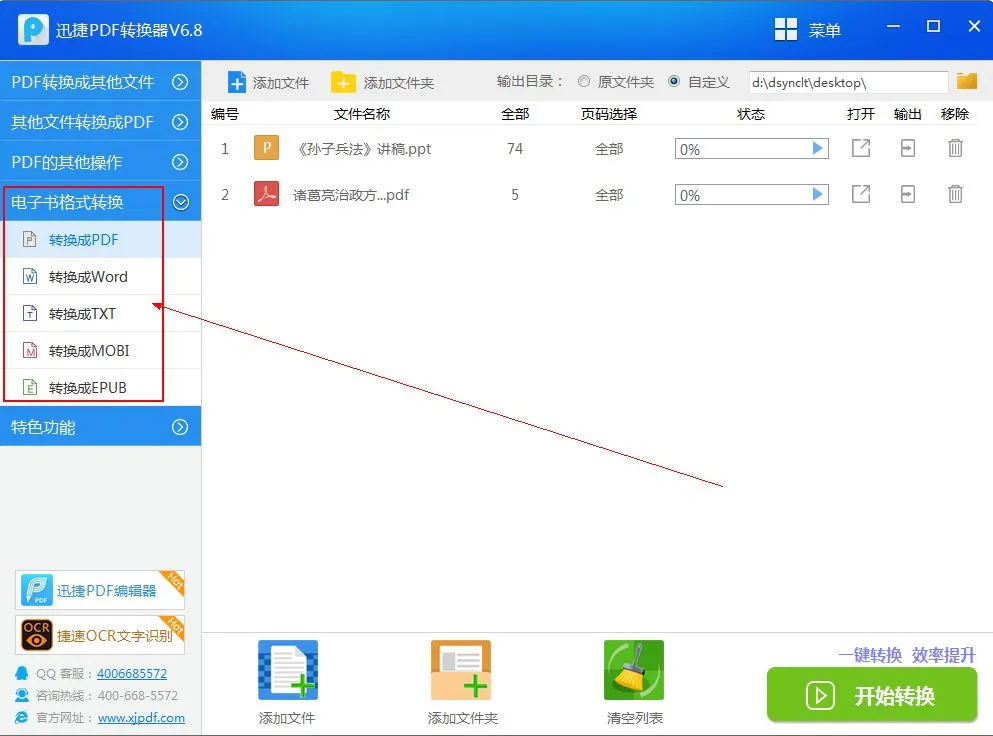Click the 咨询热线 400-668-5572 text
Viewport: 993px width, 736px height.
pos(106,695)
